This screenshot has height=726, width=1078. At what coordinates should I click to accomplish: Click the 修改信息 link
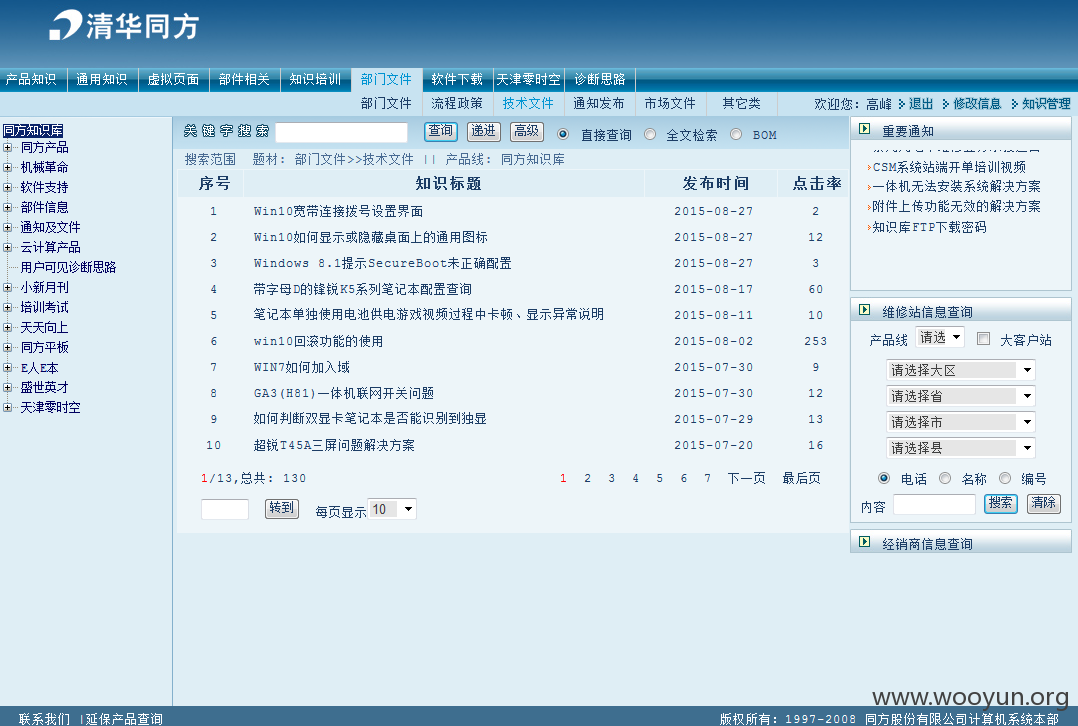point(977,104)
